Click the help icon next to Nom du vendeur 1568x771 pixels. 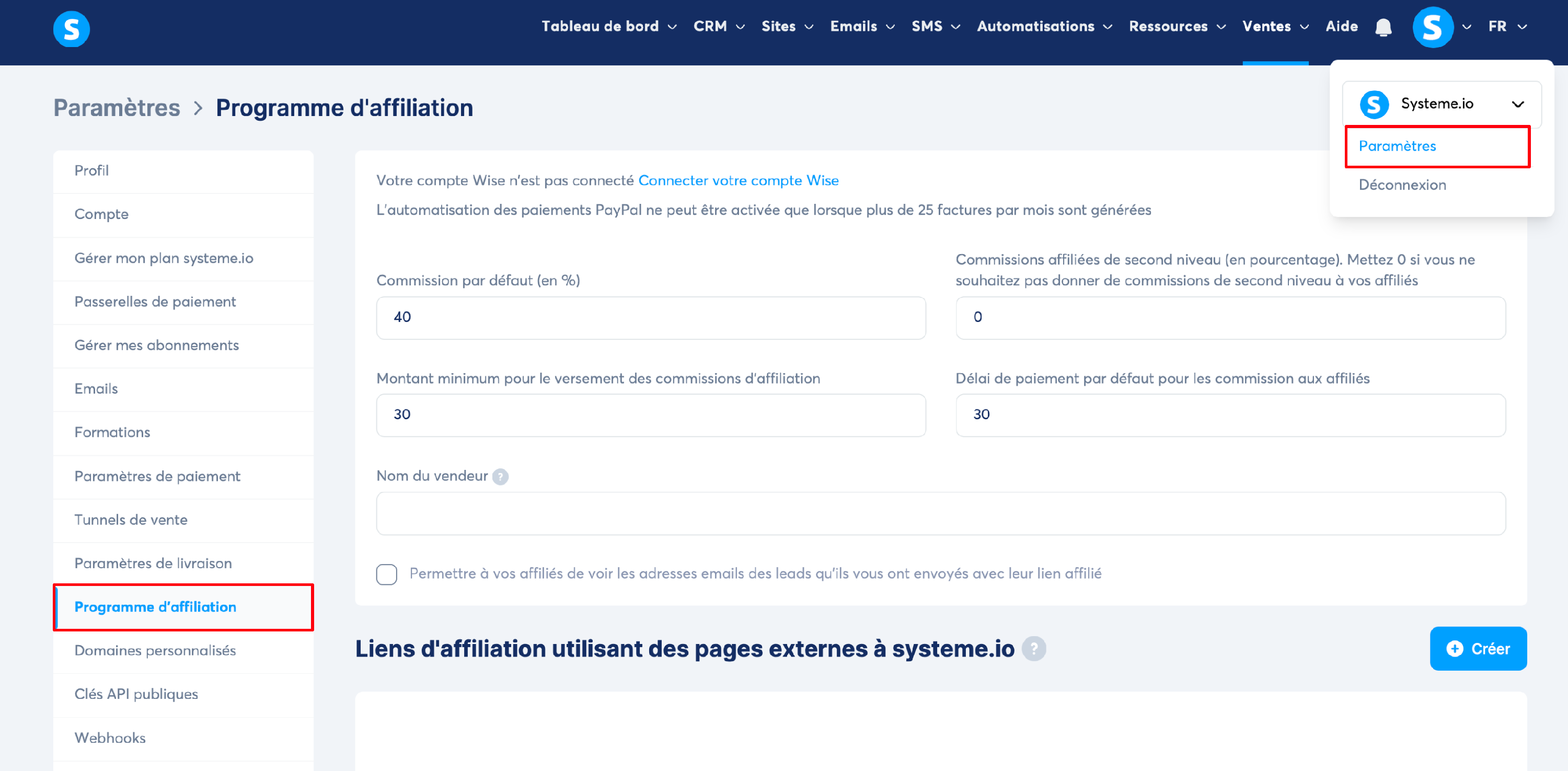(x=500, y=477)
